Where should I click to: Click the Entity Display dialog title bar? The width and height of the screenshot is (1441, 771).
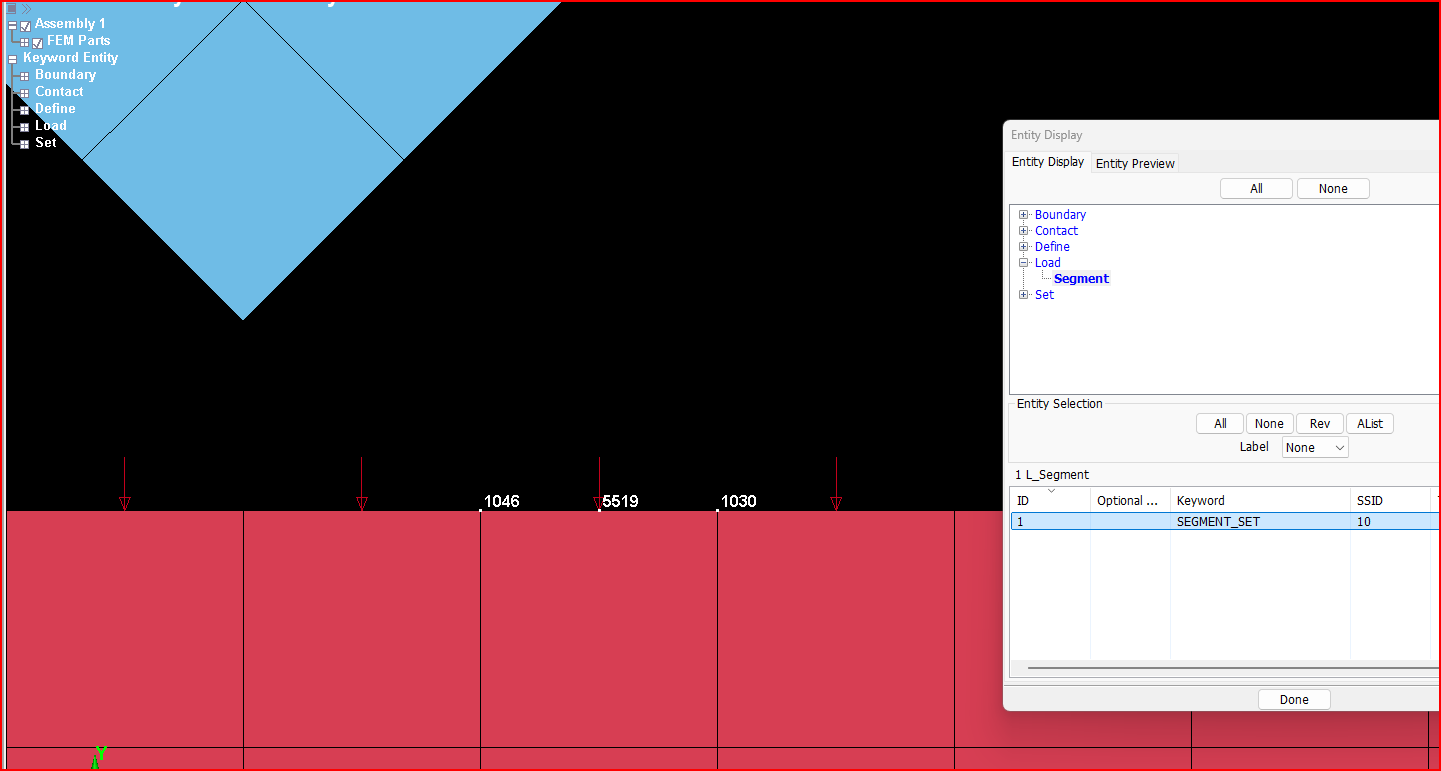1221,135
